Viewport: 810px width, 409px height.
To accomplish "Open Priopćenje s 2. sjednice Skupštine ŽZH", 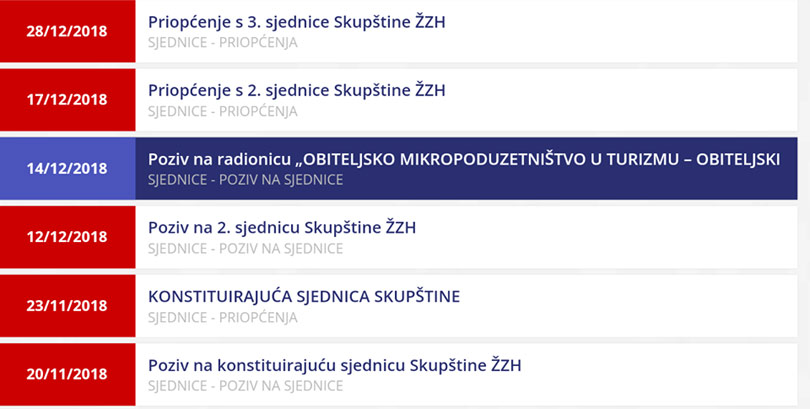I will (x=297, y=90).
